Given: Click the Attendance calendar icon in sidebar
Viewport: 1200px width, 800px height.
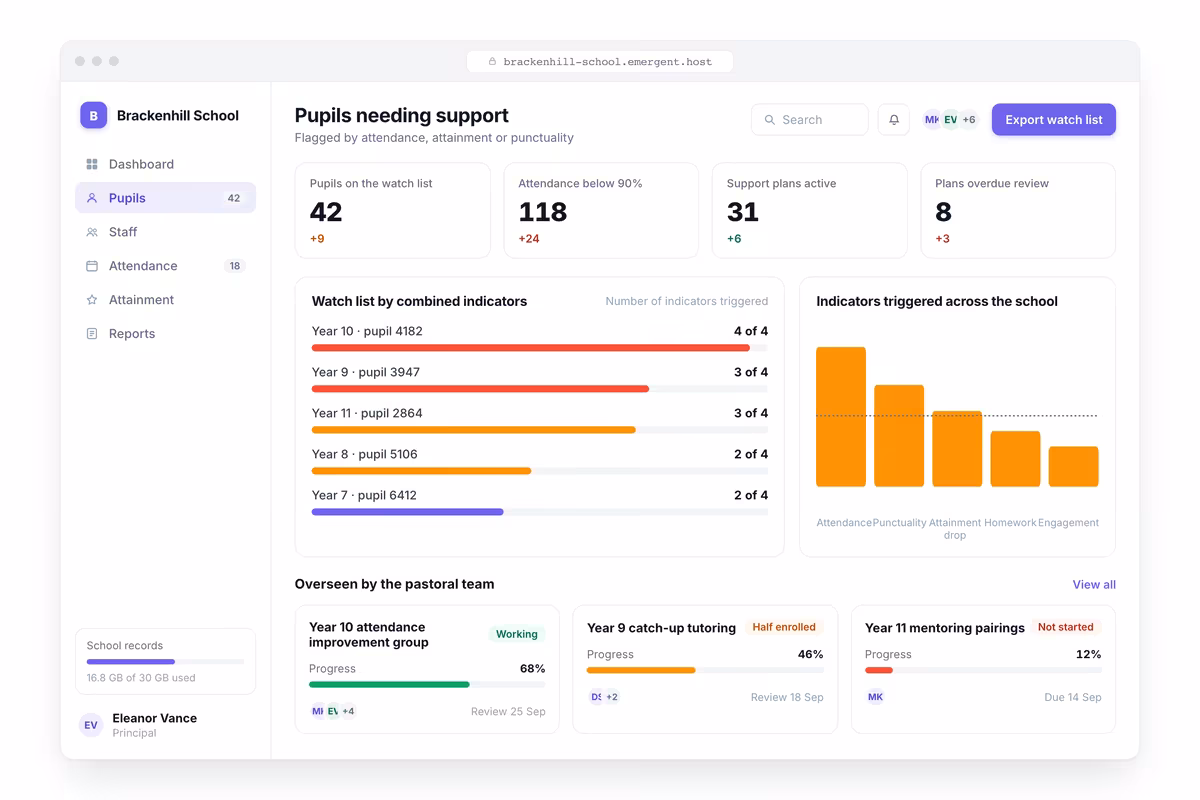Looking at the screenshot, I should (92, 266).
